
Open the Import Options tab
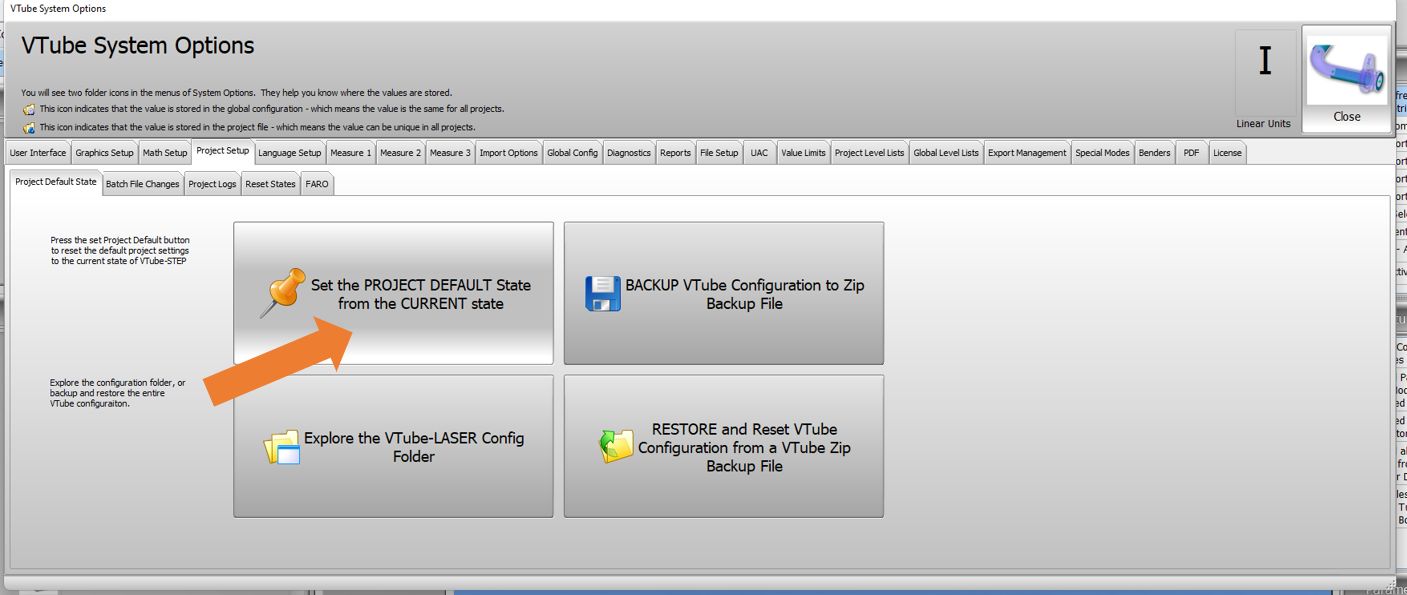pyautogui.click(x=508, y=153)
